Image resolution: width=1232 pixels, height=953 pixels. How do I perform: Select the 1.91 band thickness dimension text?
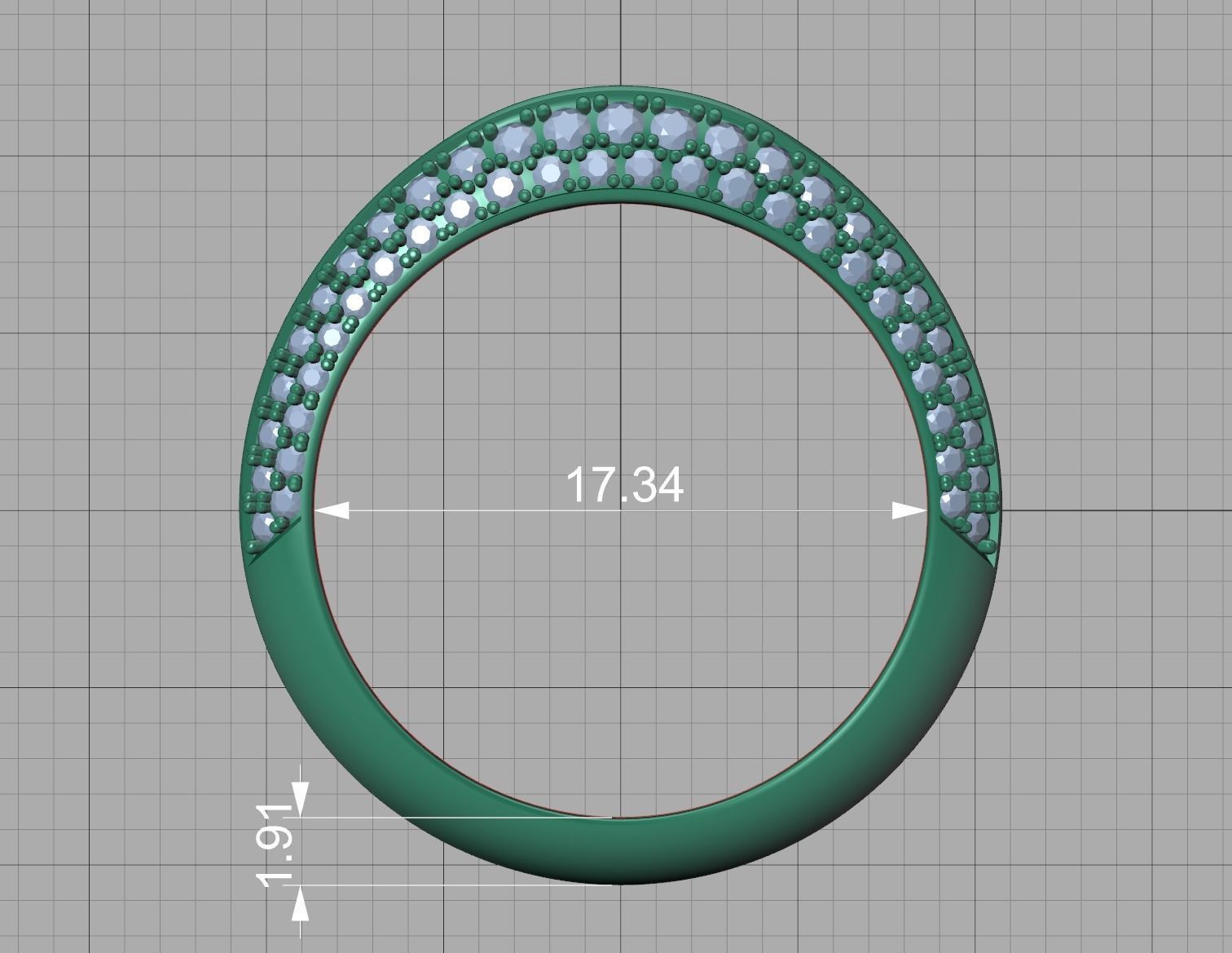(275, 845)
